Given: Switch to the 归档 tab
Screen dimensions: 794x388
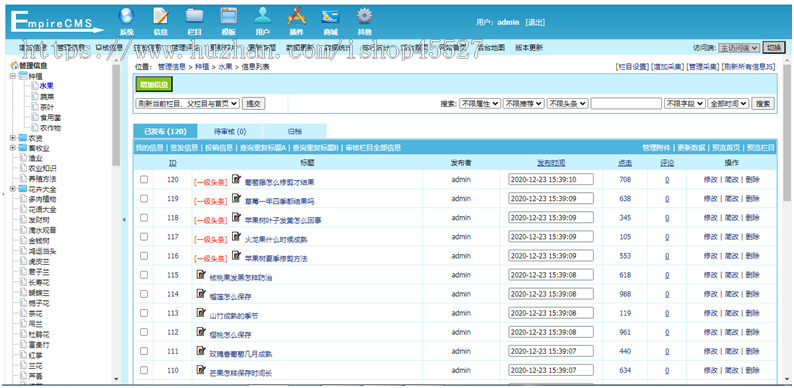Looking at the screenshot, I should pos(295,131).
